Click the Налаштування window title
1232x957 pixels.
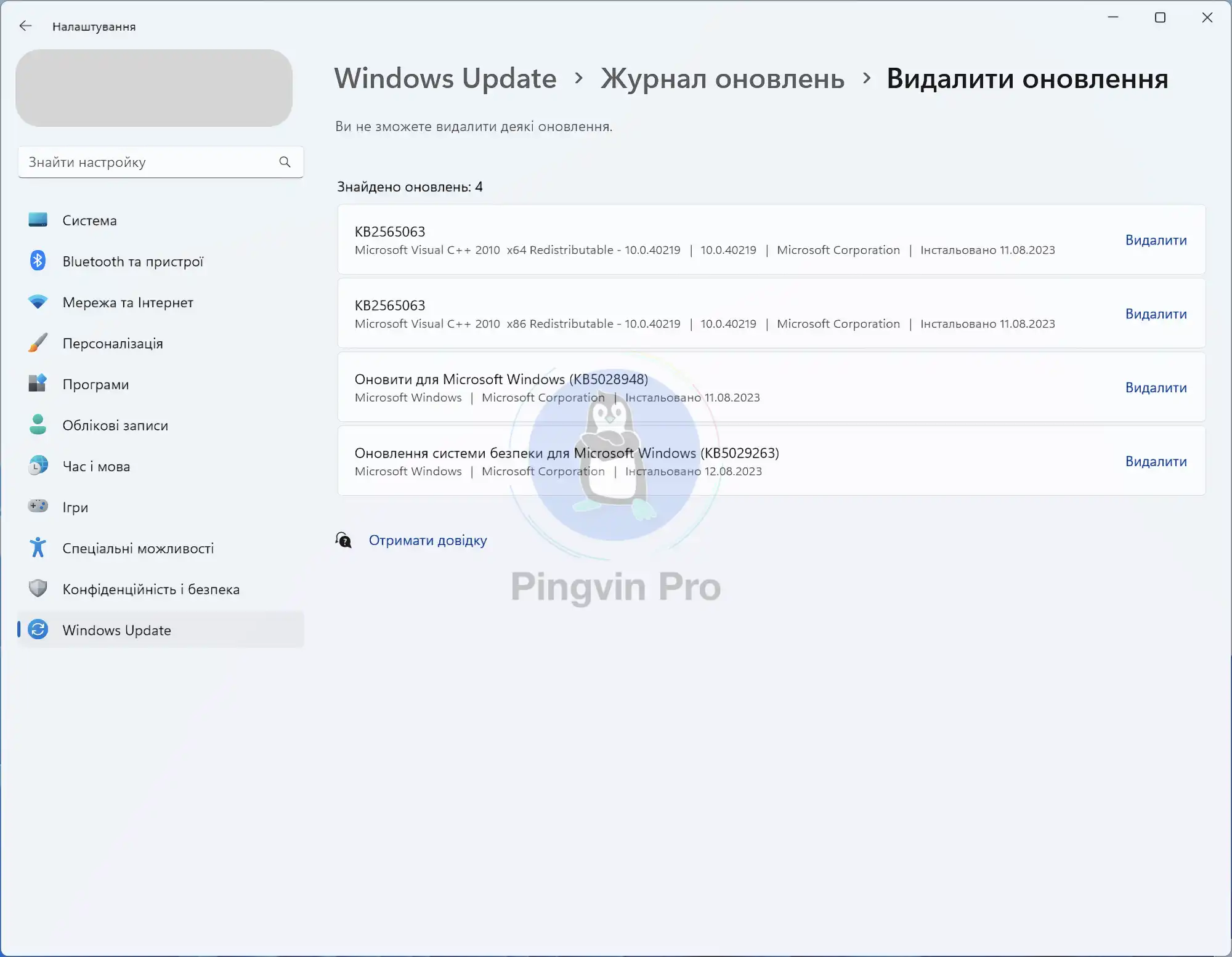pyautogui.click(x=94, y=26)
